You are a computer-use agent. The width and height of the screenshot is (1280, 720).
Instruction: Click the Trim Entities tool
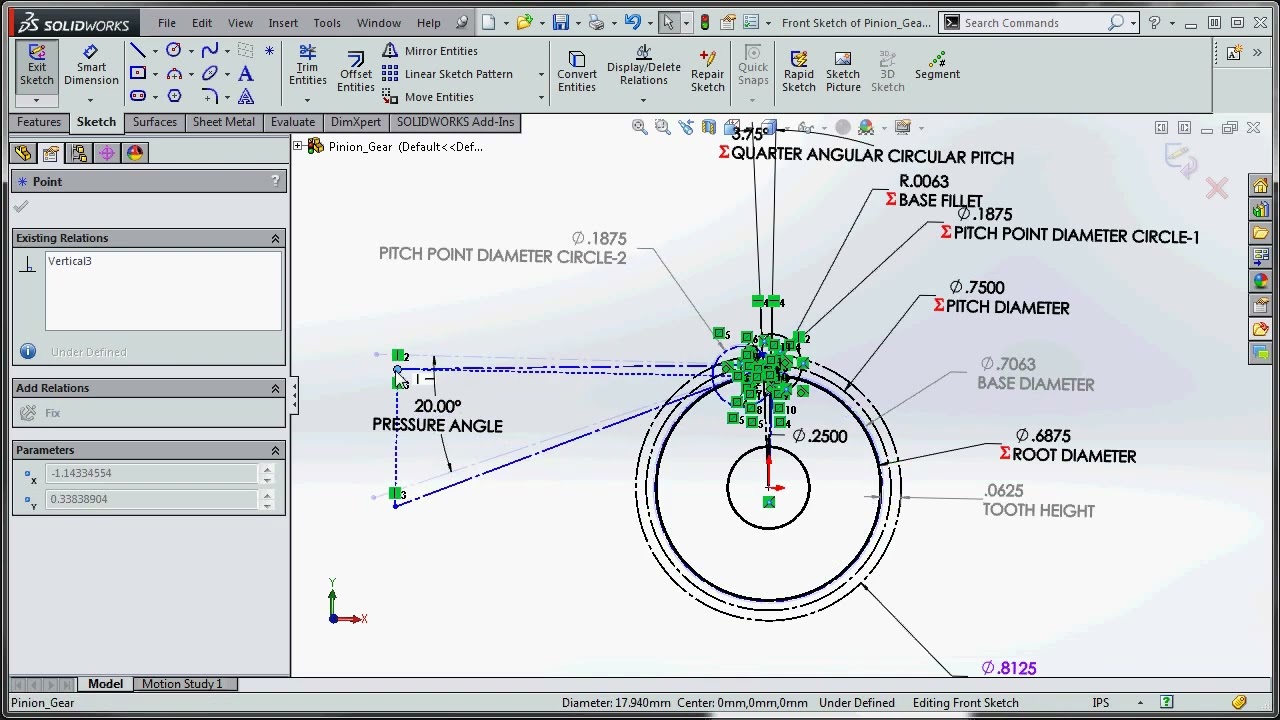point(308,66)
